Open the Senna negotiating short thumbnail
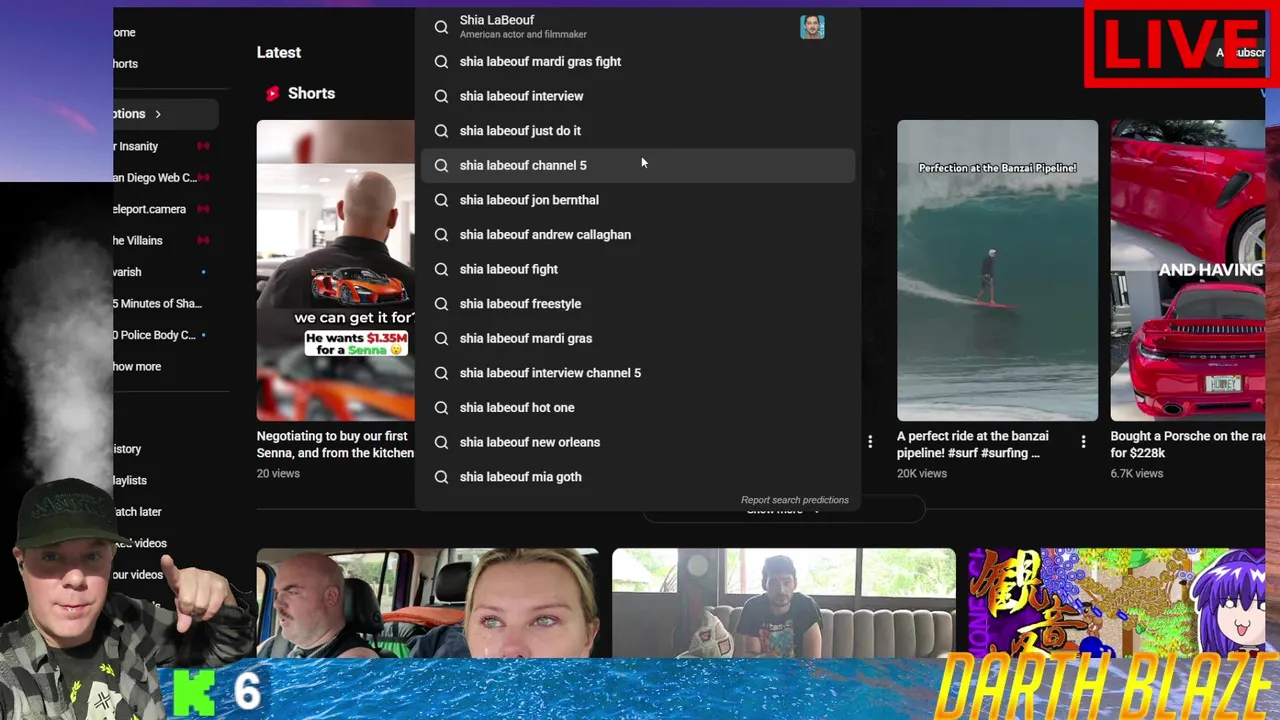This screenshot has height=720, width=1280. pos(335,270)
